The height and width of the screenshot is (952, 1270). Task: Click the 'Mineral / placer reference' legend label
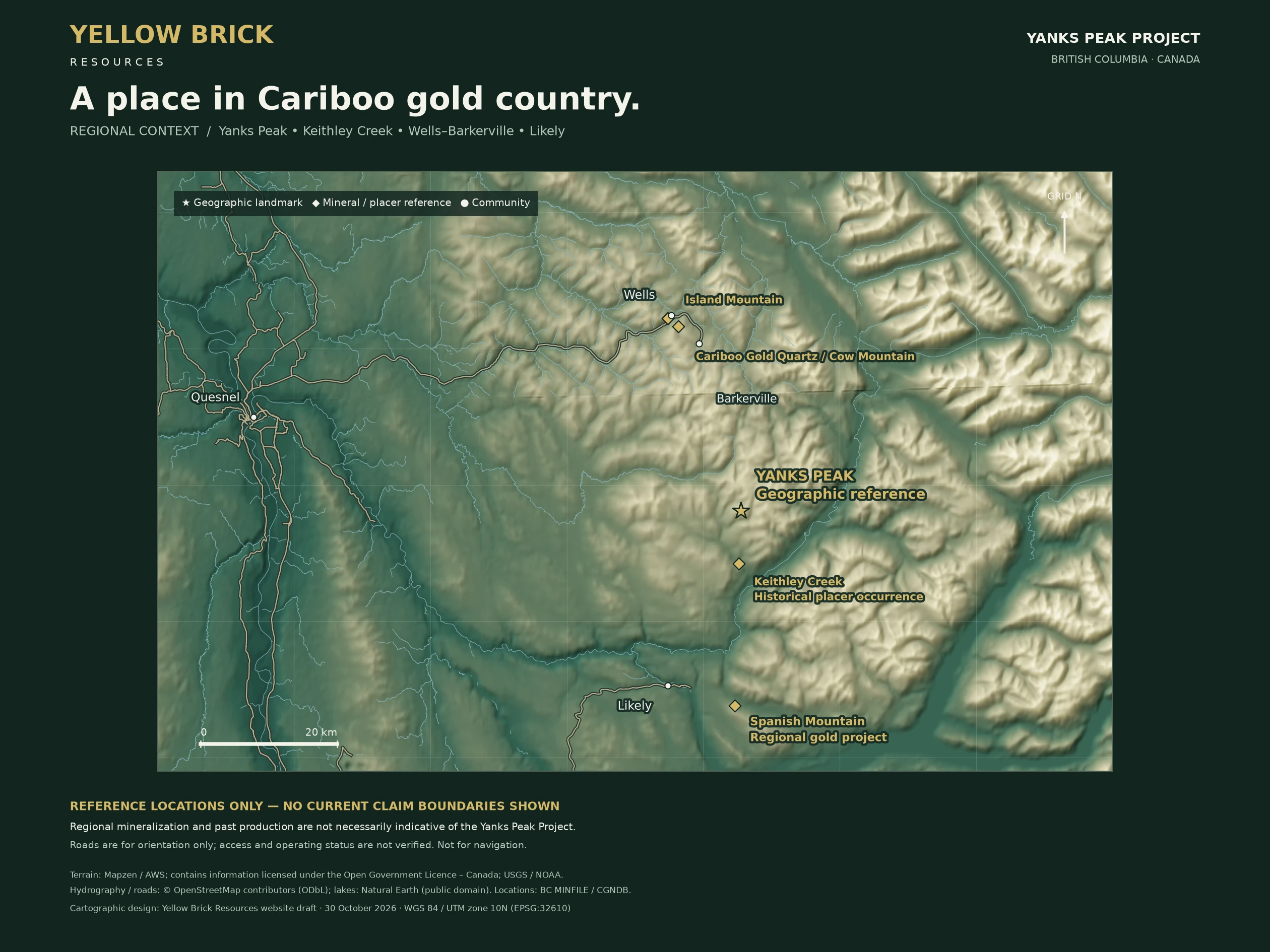click(x=387, y=202)
